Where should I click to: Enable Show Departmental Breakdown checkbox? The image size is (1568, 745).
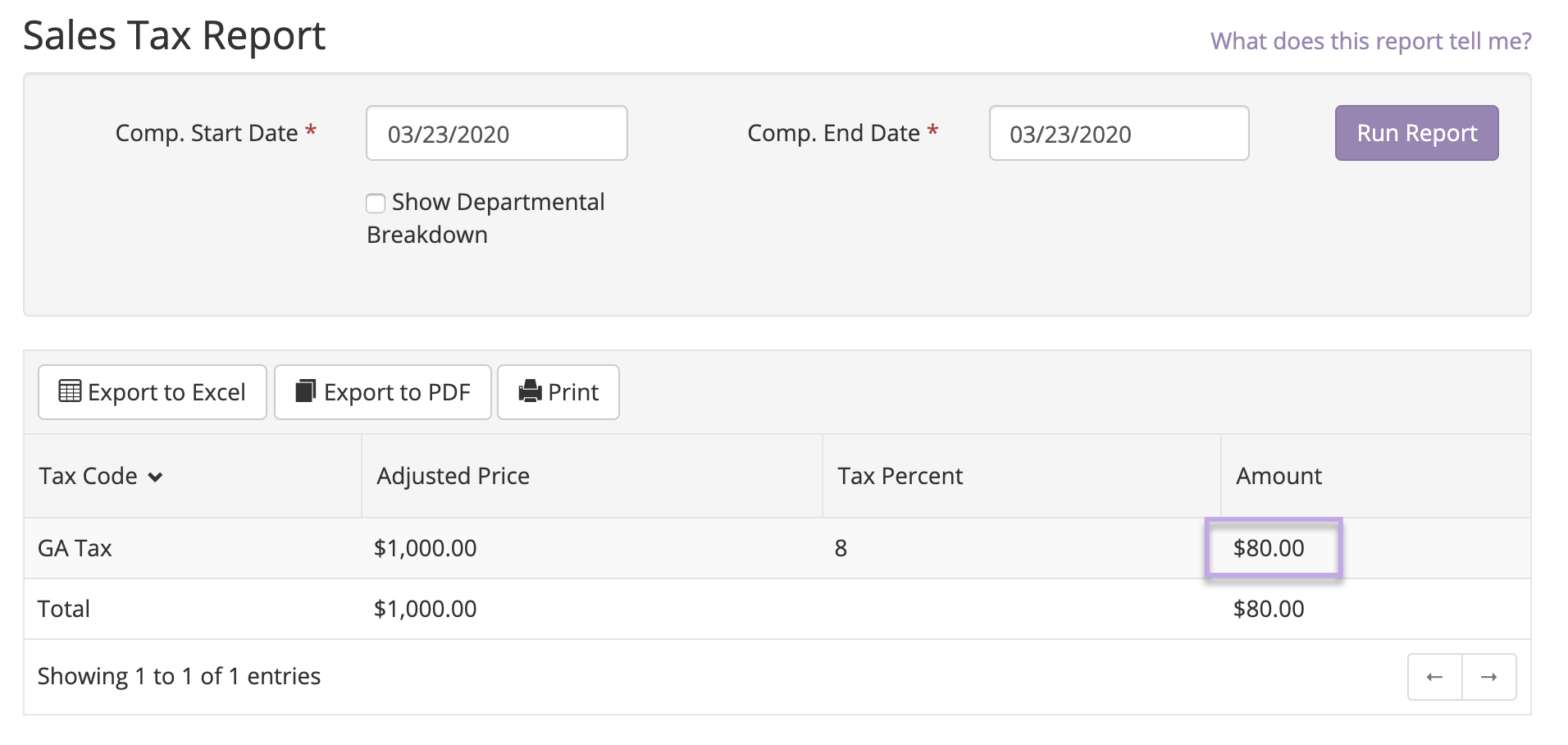click(x=376, y=203)
